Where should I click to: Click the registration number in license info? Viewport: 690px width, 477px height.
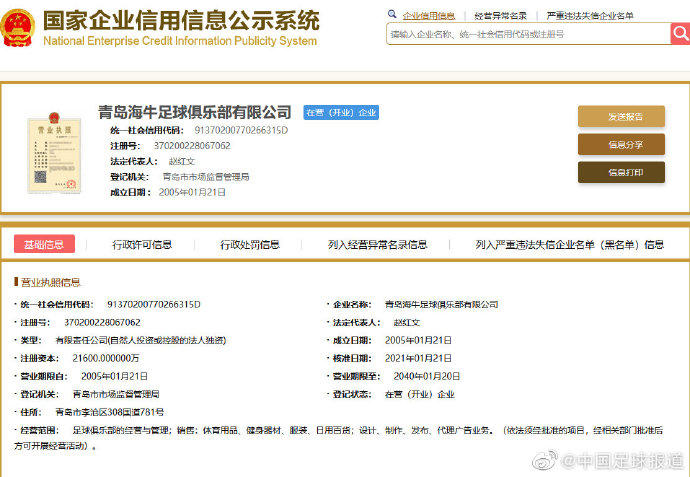pyautogui.click(x=103, y=323)
